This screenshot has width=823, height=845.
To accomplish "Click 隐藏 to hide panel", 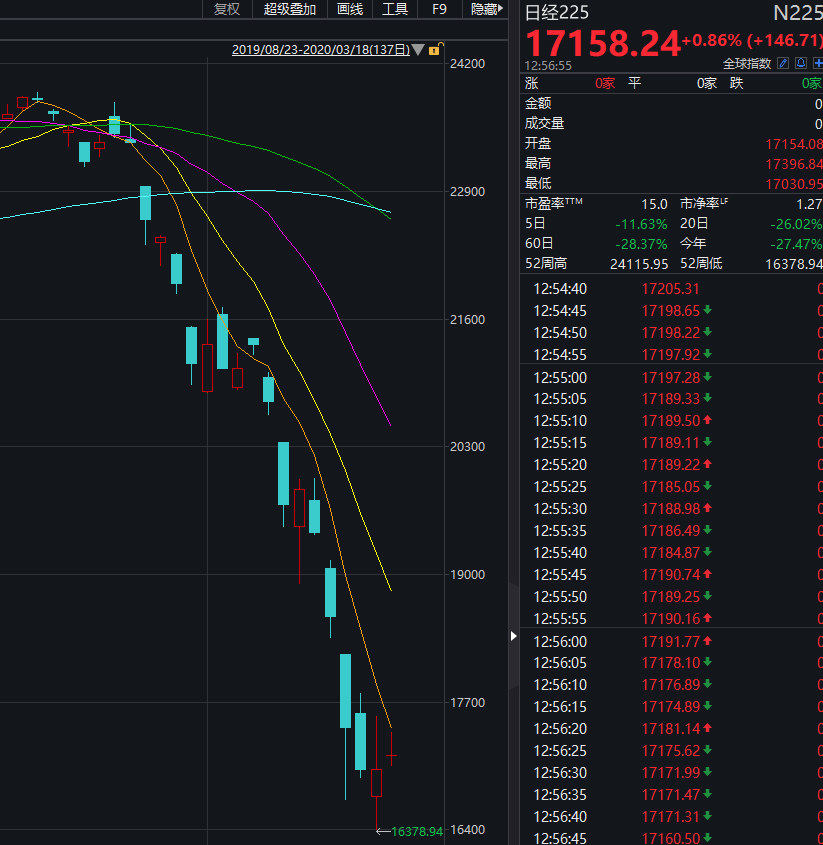I will point(486,9).
